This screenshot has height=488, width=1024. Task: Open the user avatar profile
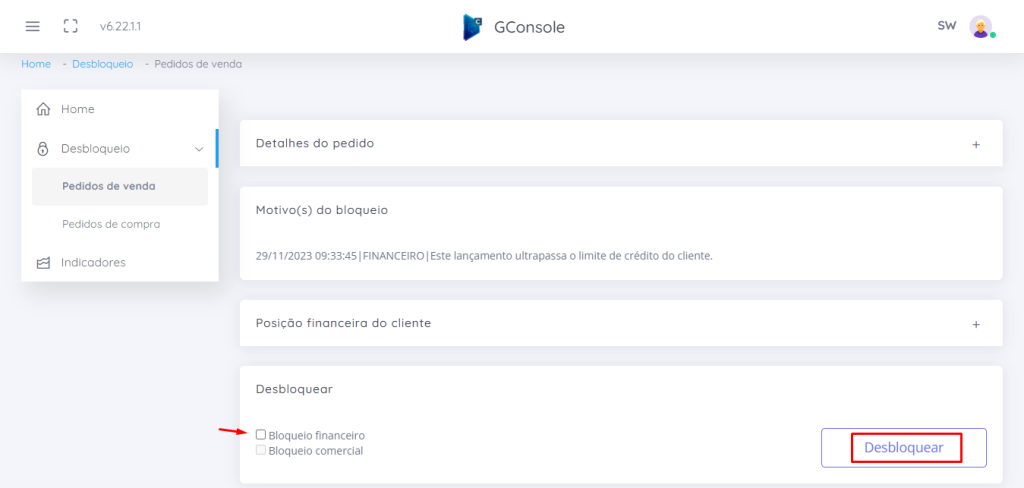click(980, 27)
